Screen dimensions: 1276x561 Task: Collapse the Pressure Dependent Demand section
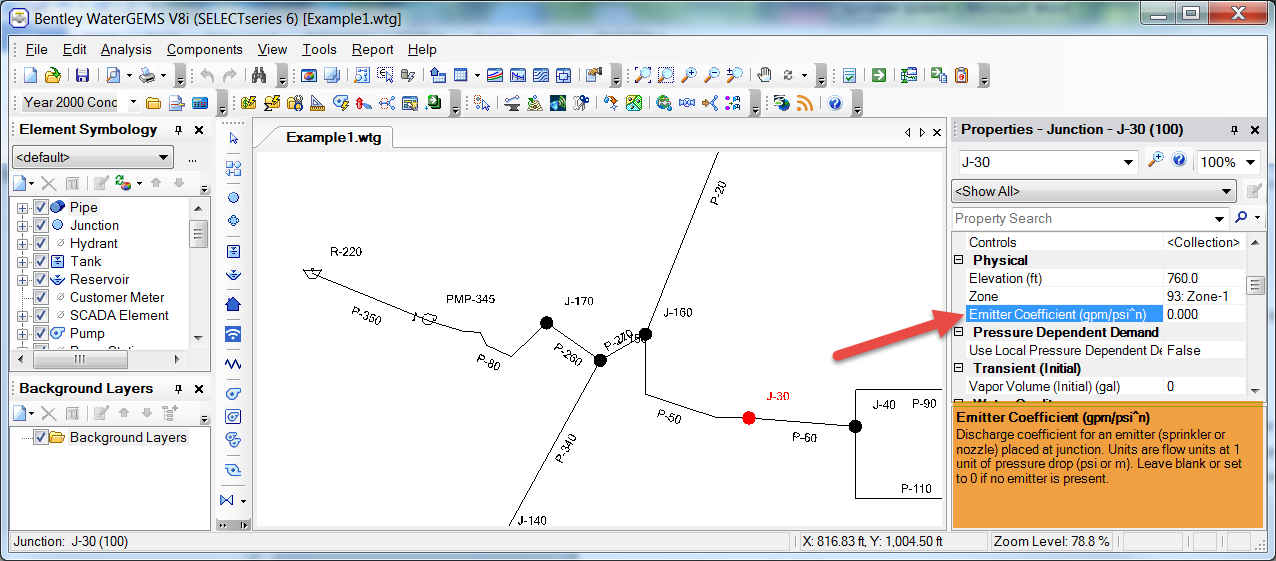[x=958, y=332]
